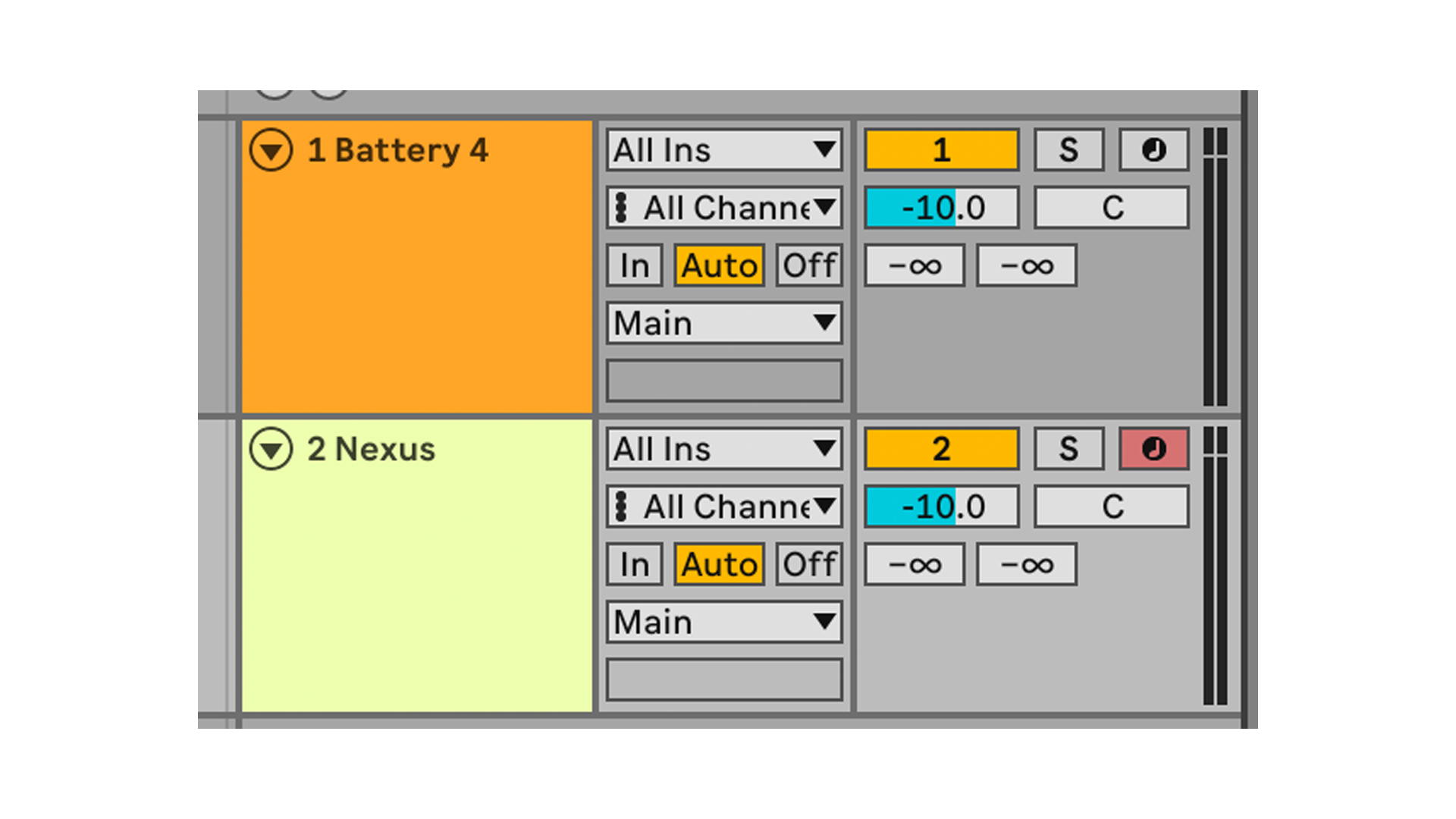Open All Channels dropdown on Battery 4 track
The height and width of the screenshot is (819, 1456).
724,207
